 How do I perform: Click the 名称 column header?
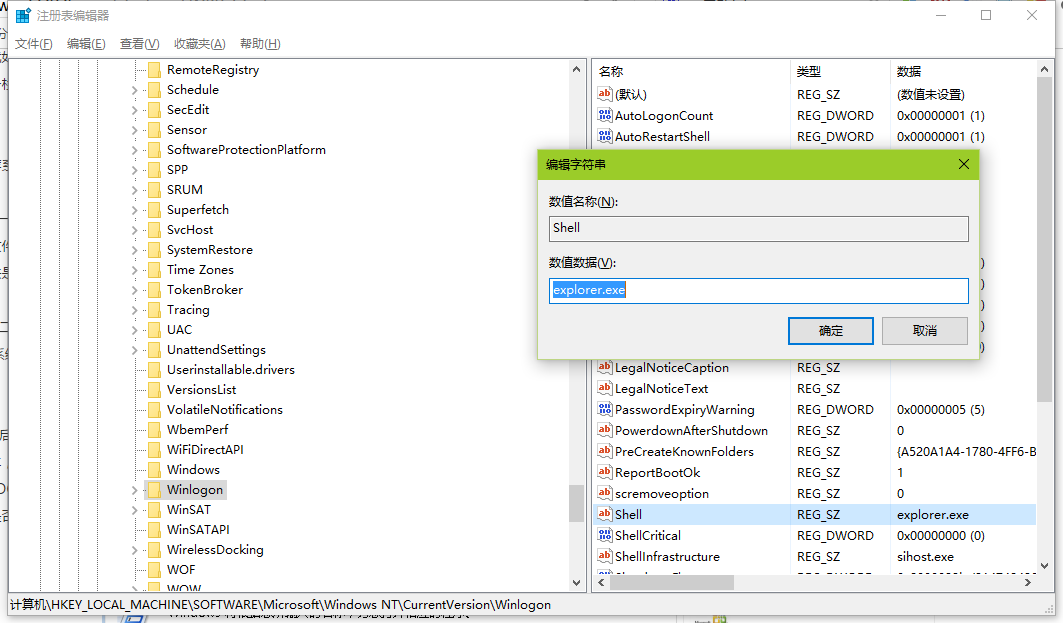611,72
